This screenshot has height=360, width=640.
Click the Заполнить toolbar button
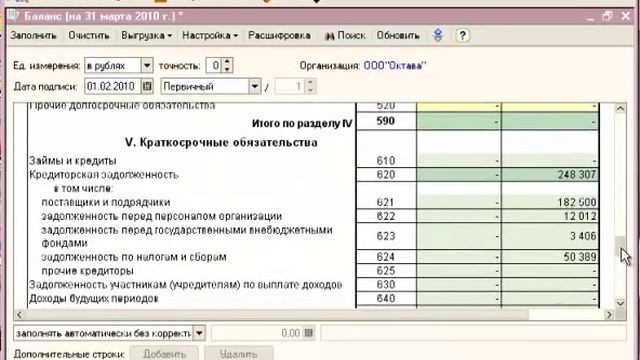click(x=33, y=36)
